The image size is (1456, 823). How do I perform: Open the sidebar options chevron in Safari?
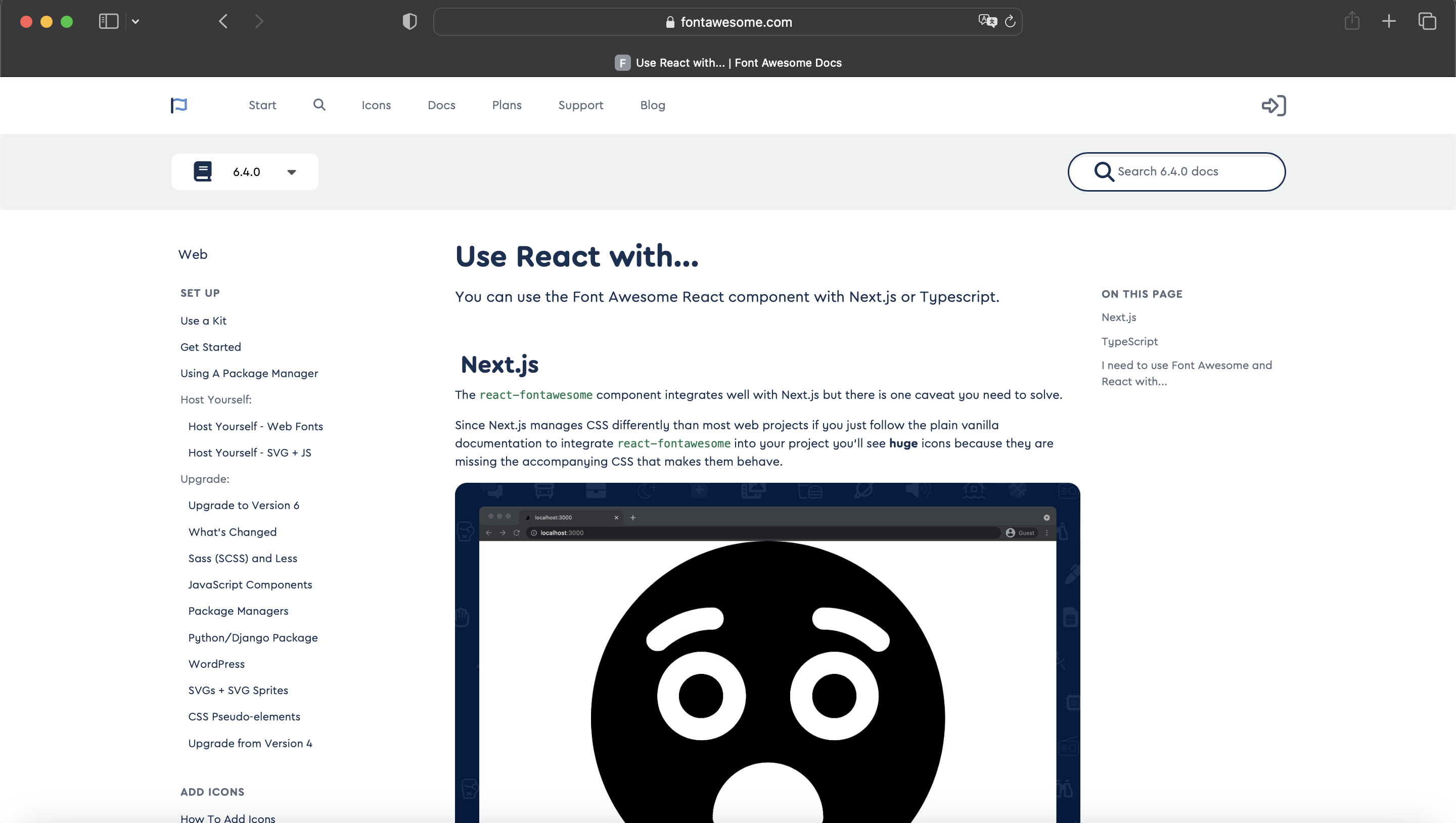[x=135, y=21]
